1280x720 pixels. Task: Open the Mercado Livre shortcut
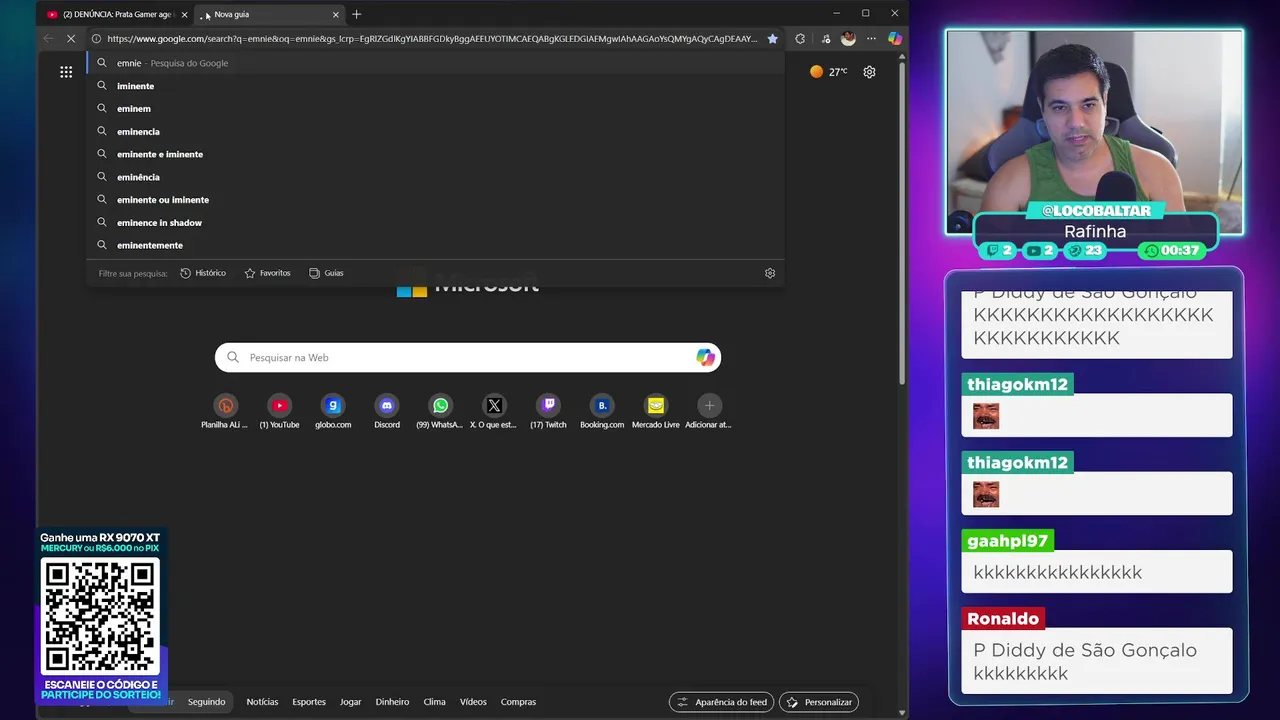tap(656, 411)
